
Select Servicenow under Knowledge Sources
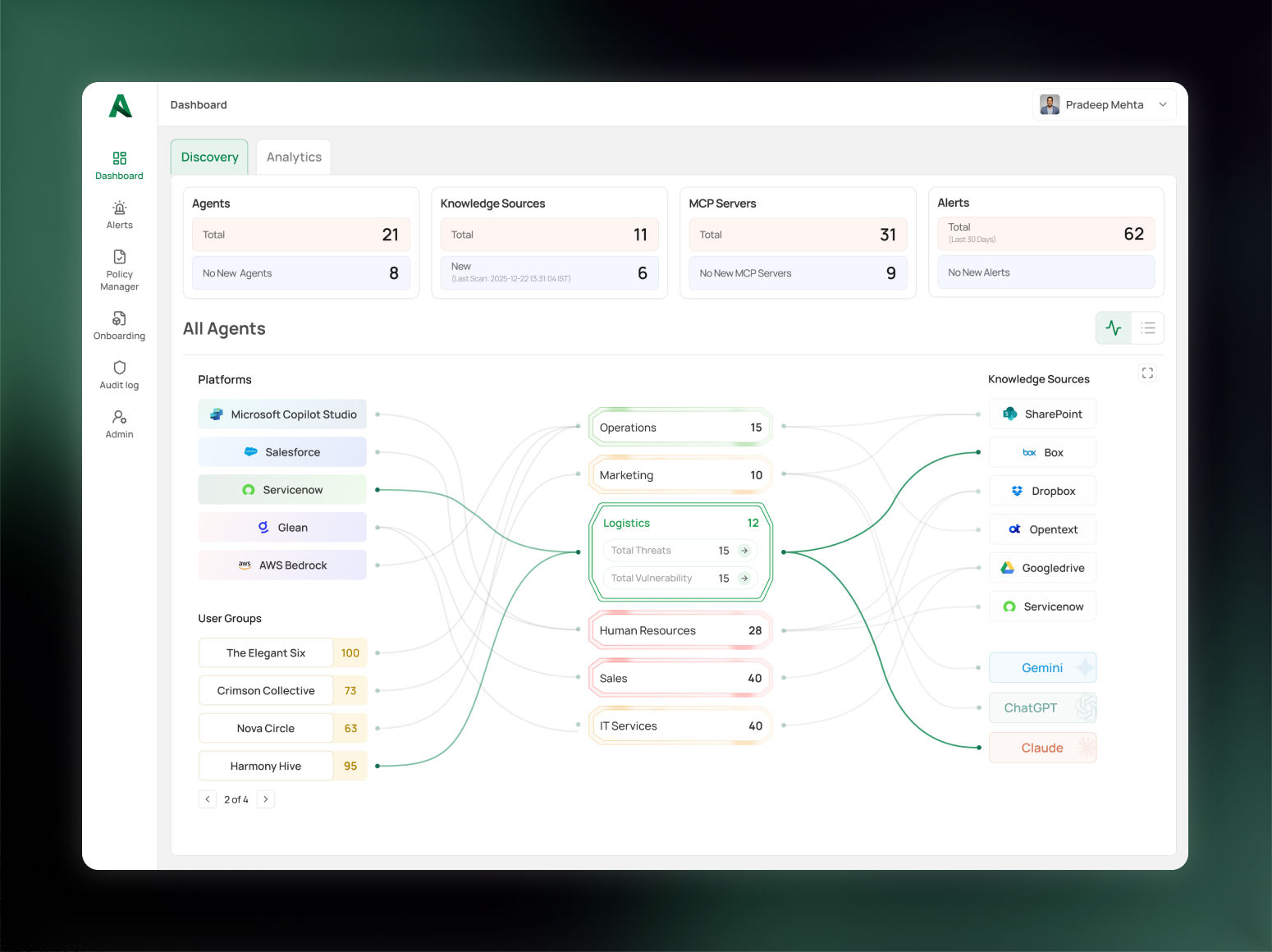[1042, 606]
